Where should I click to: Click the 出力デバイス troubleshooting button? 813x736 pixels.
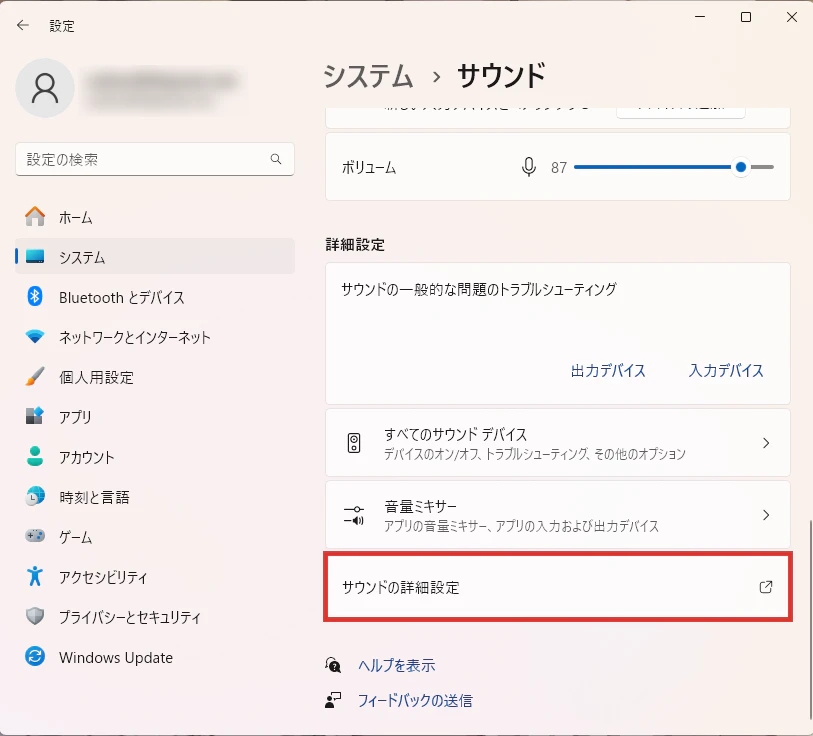[608, 371]
